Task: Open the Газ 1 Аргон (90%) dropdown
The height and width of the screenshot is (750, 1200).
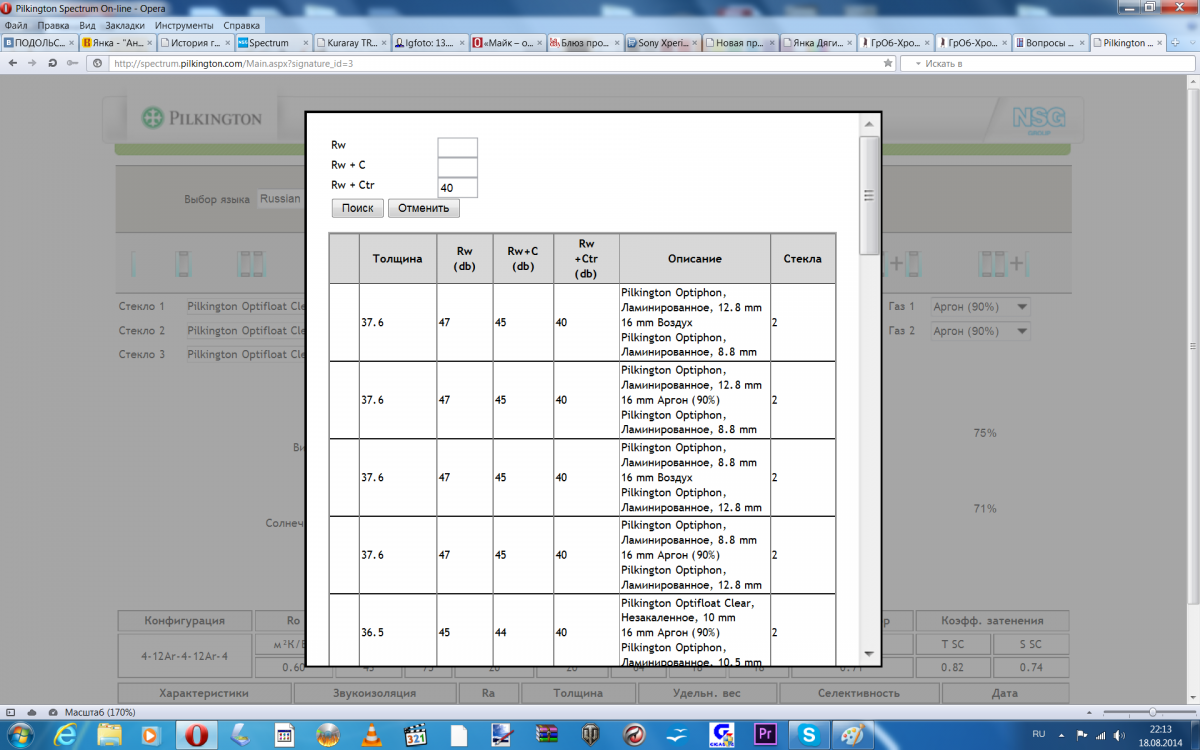Action: coord(980,307)
